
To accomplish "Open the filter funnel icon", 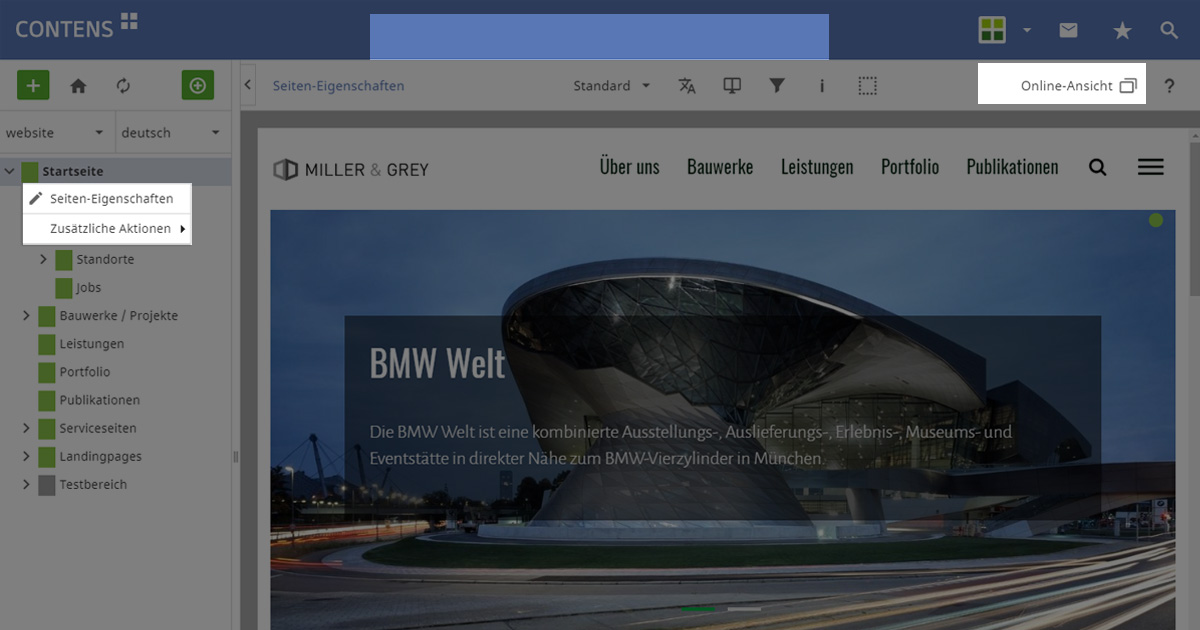I will point(777,86).
